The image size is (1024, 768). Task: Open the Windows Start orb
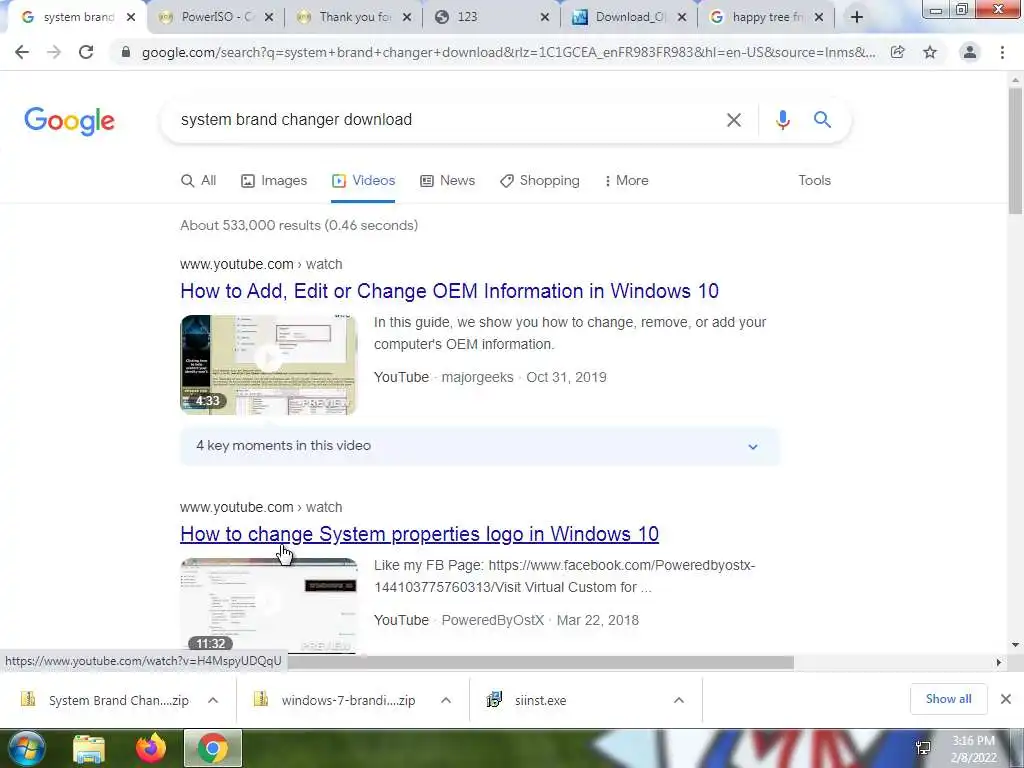coord(26,748)
